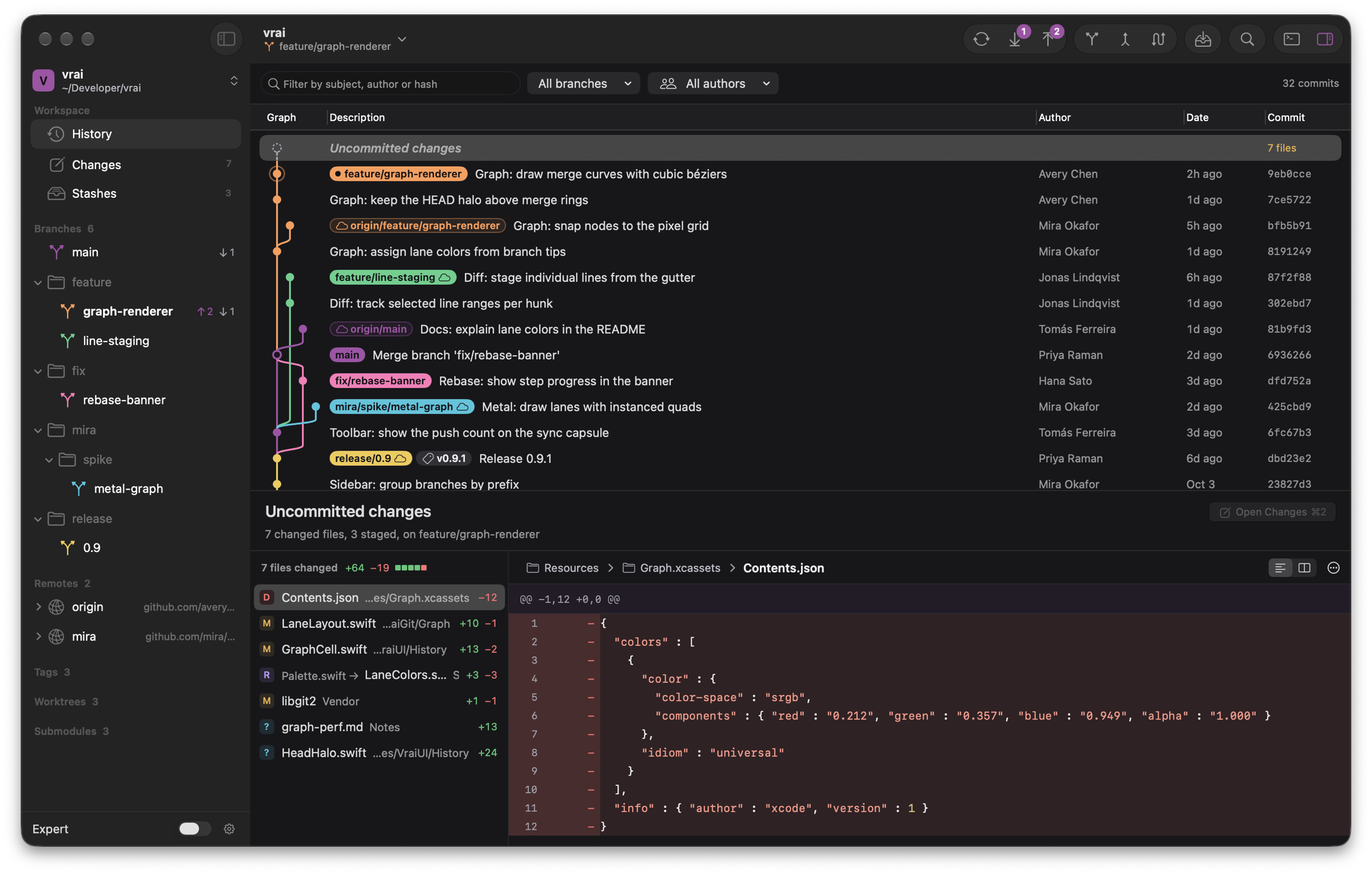Select LaneLayout.swift in changed files list
Image resolution: width=1372 pixels, height=874 pixels.
tap(379, 623)
